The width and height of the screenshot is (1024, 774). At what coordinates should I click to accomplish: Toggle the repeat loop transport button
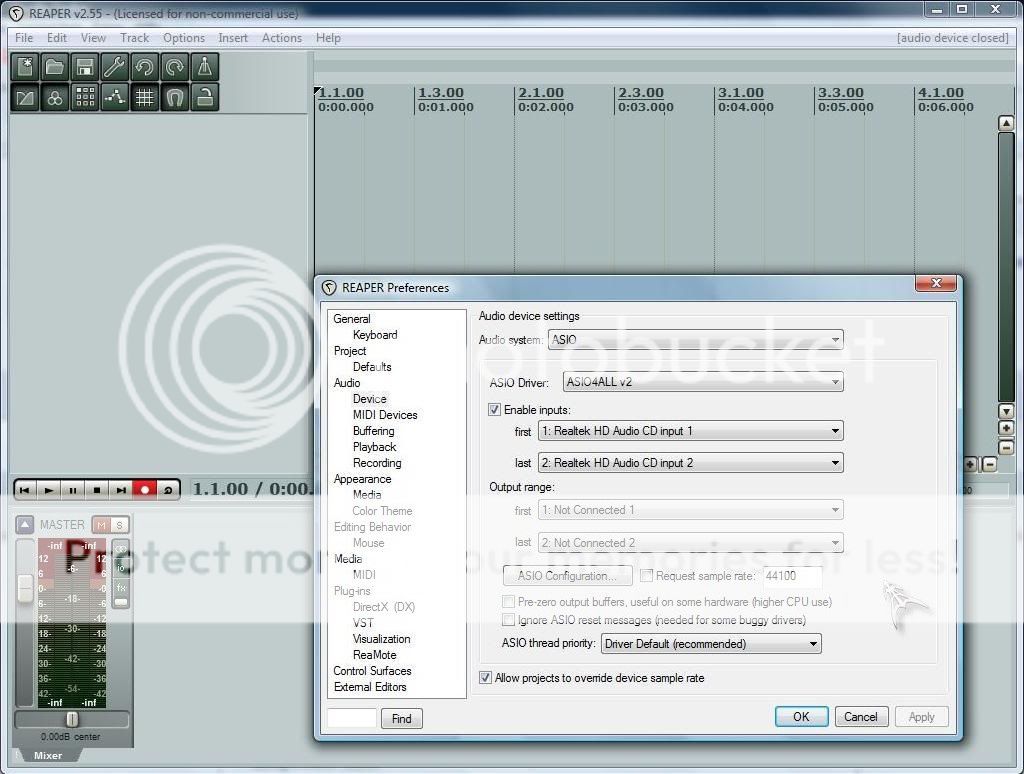click(168, 490)
